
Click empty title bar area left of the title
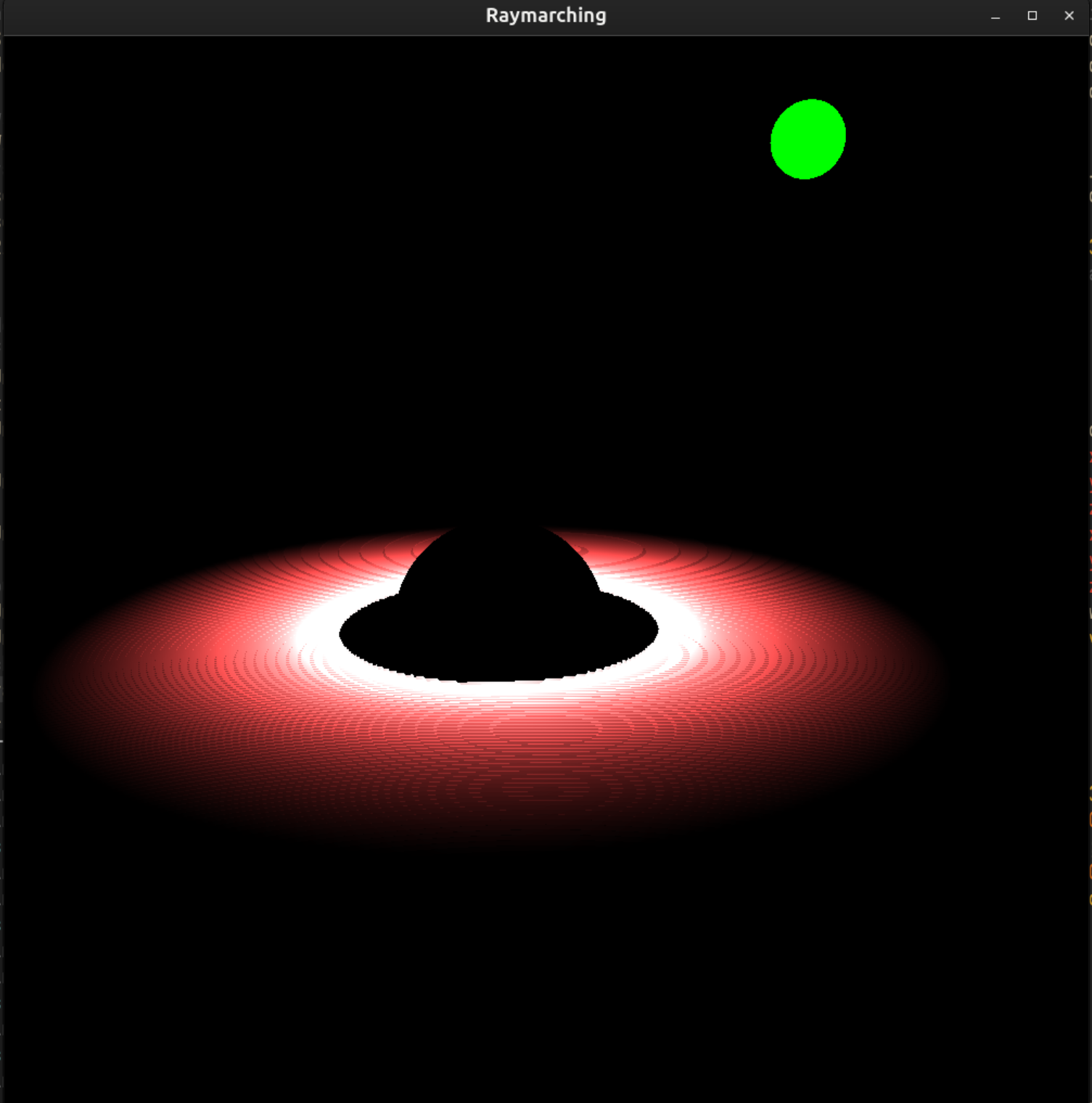(x=218, y=16)
